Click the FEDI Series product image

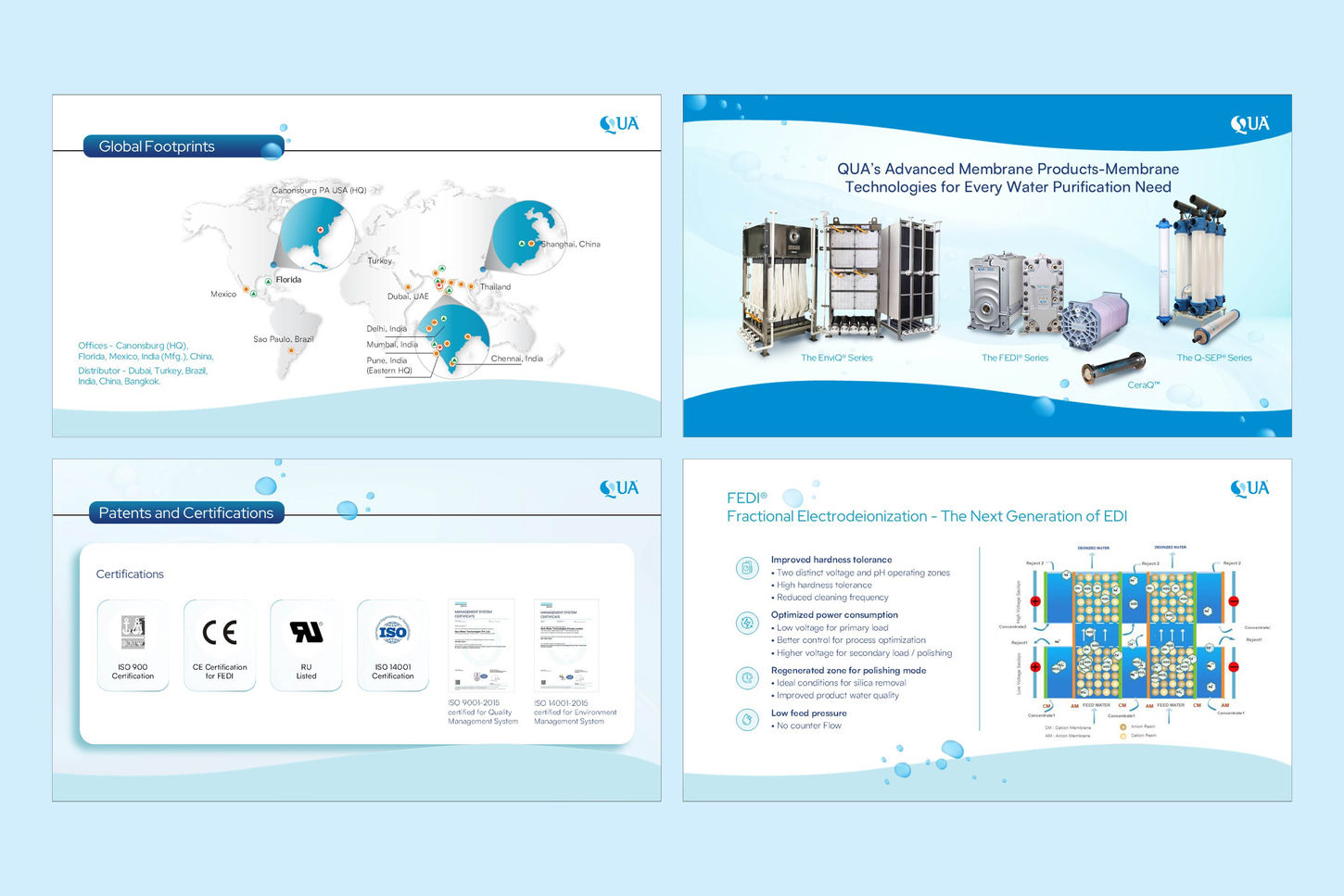[1047, 301]
